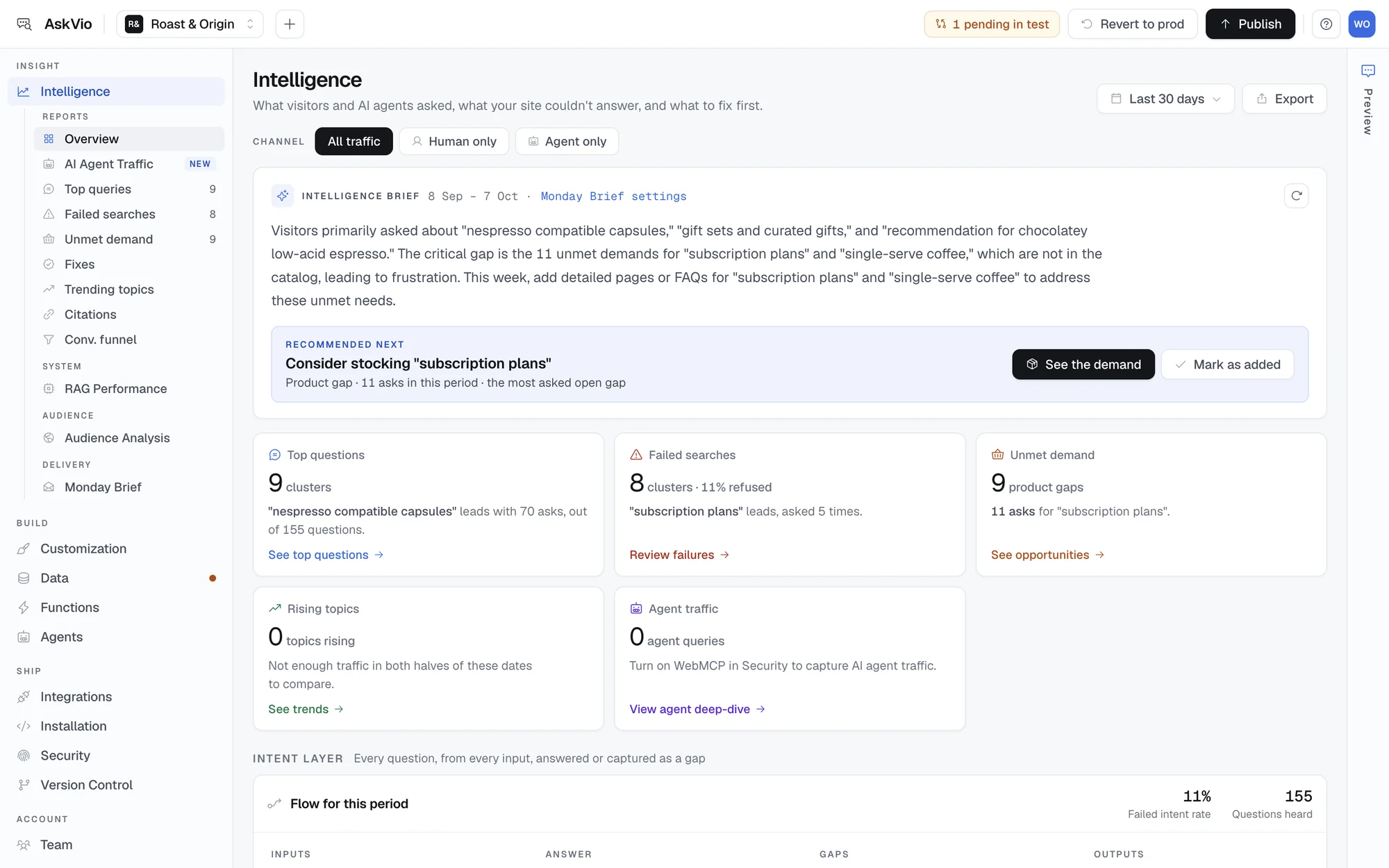Click the Unmet demand basket icon
Viewport: 1389px width, 868px height.
click(x=997, y=455)
